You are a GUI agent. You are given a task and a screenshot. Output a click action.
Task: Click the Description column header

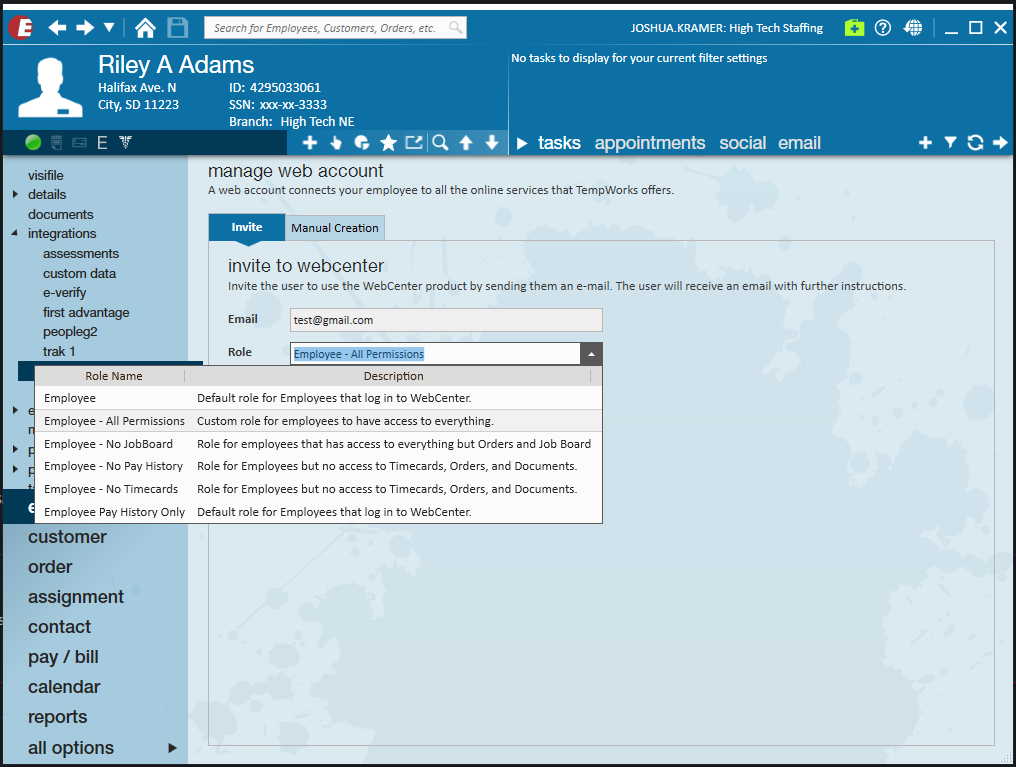393,376
